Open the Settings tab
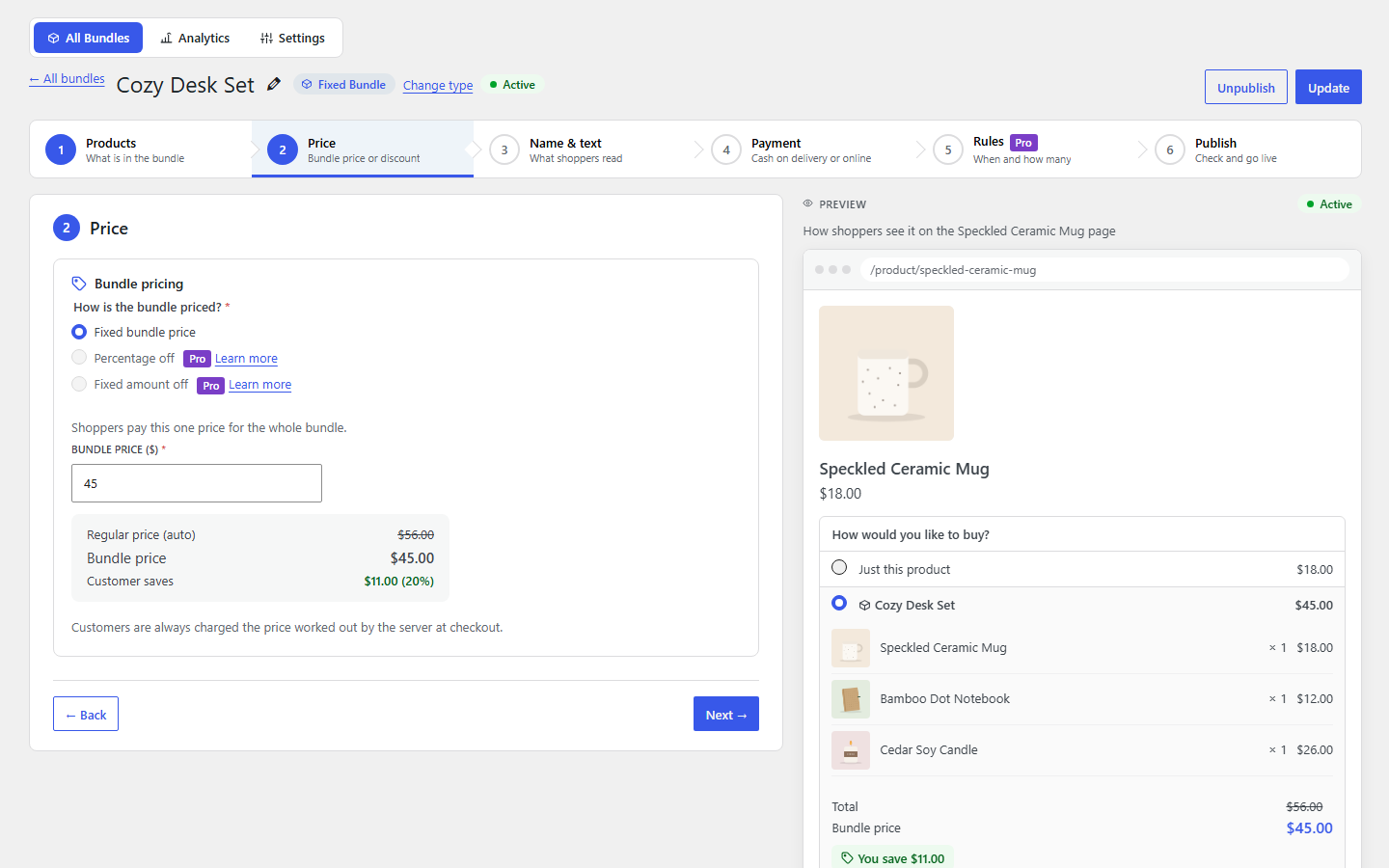This screenshot has height=868, width=1389. tap(292, 38)
